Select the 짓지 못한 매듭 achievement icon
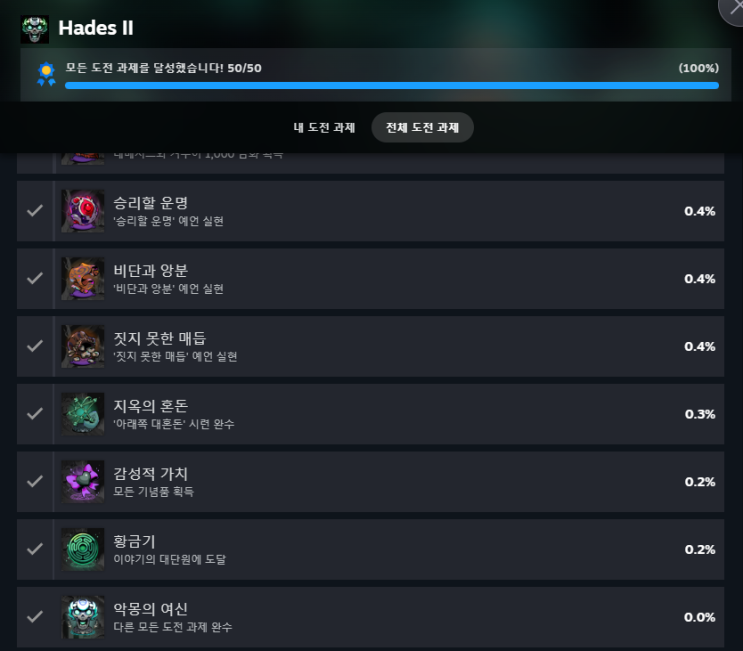Screen dimensions: 743x651 [83, 346]
